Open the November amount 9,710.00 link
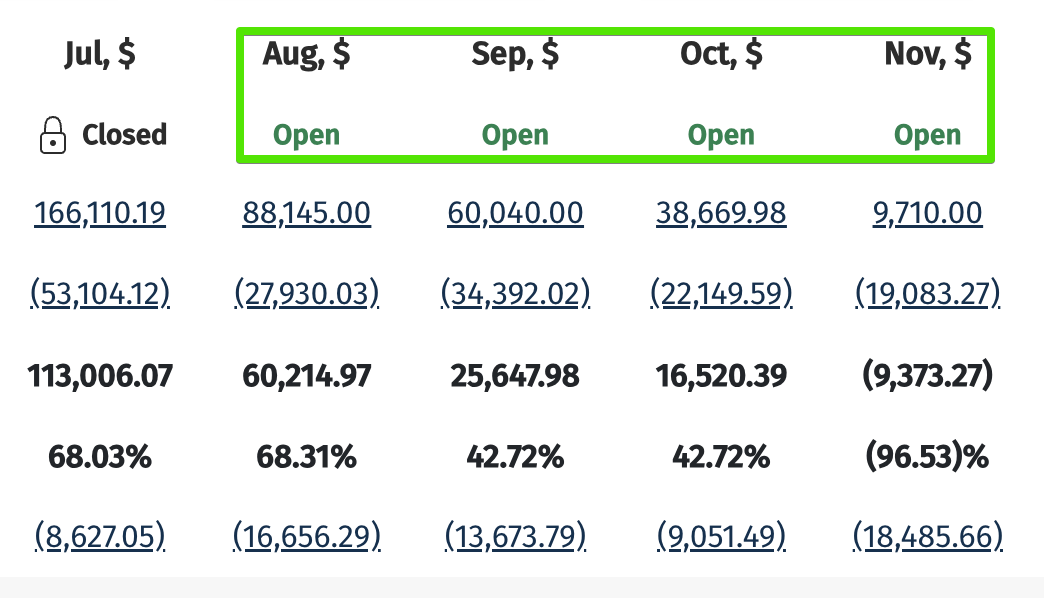This screenshot has height=598, width=1044. tap(927, 213)
